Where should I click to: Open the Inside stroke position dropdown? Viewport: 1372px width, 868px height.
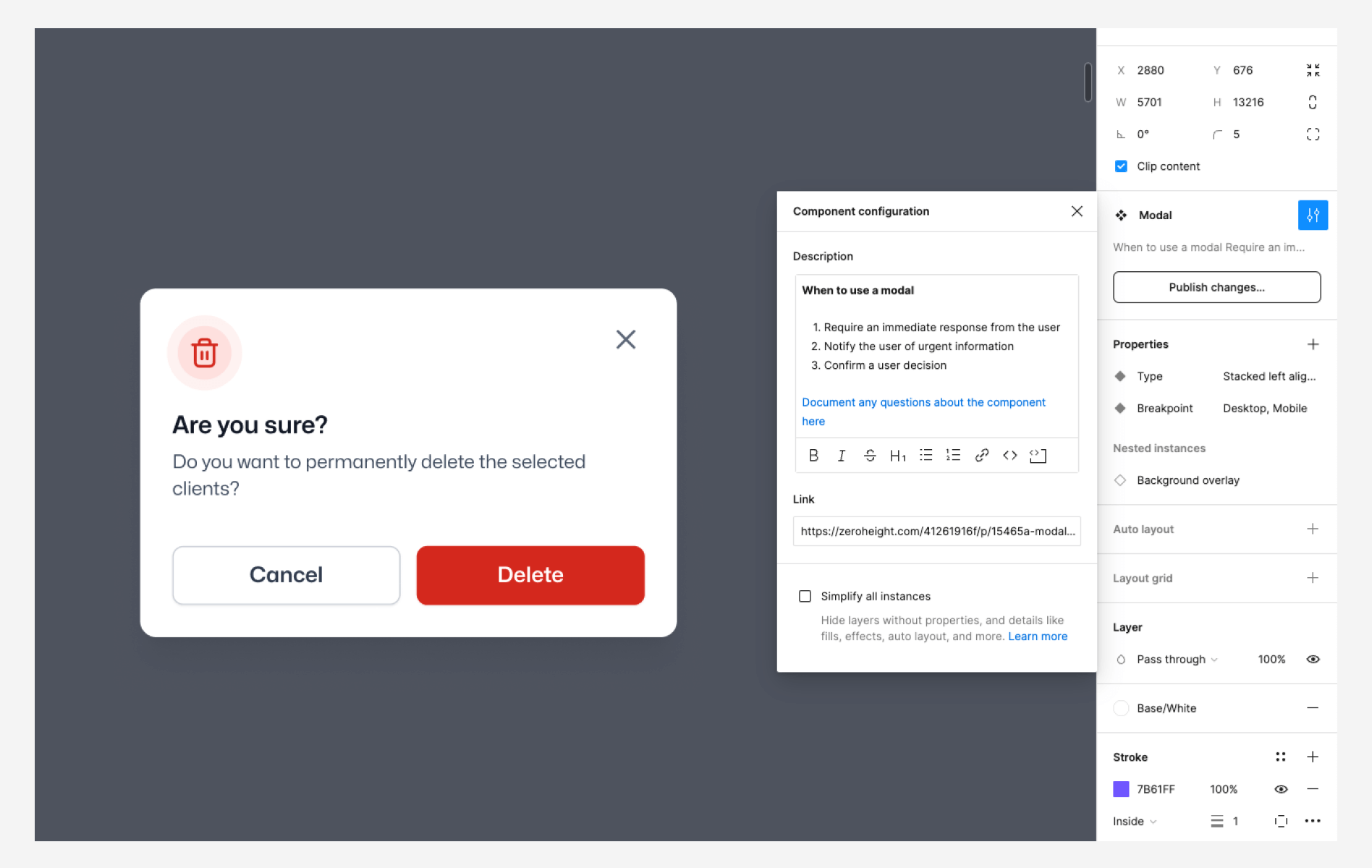pyautogui.click(x=1135, y=822)
